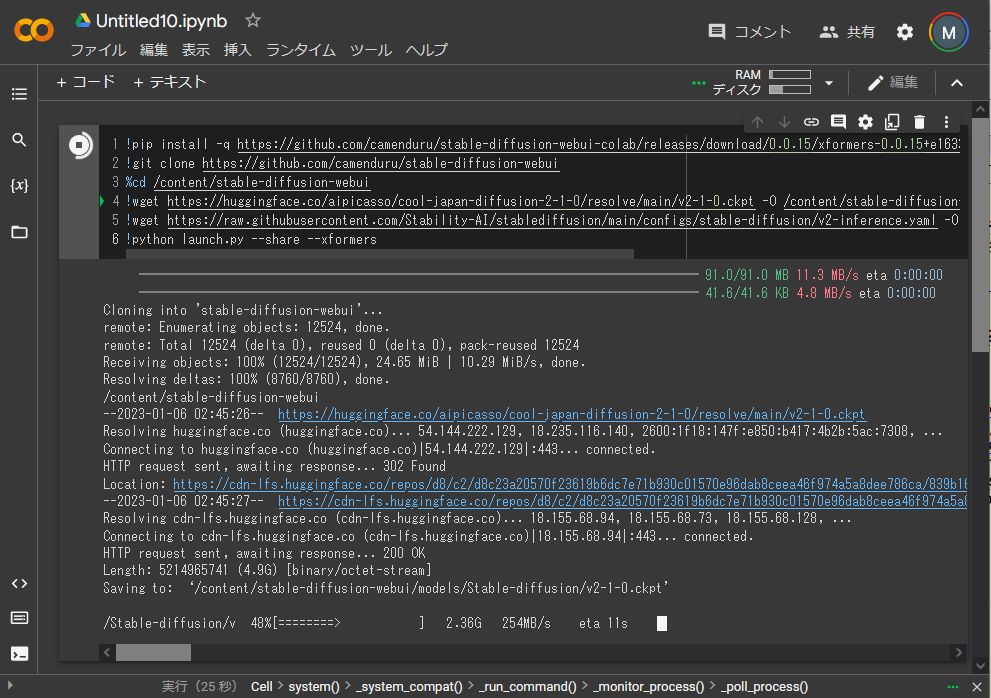Click the Colab logo
Viewport: 991px width, 698px height.
click(34, 30)
